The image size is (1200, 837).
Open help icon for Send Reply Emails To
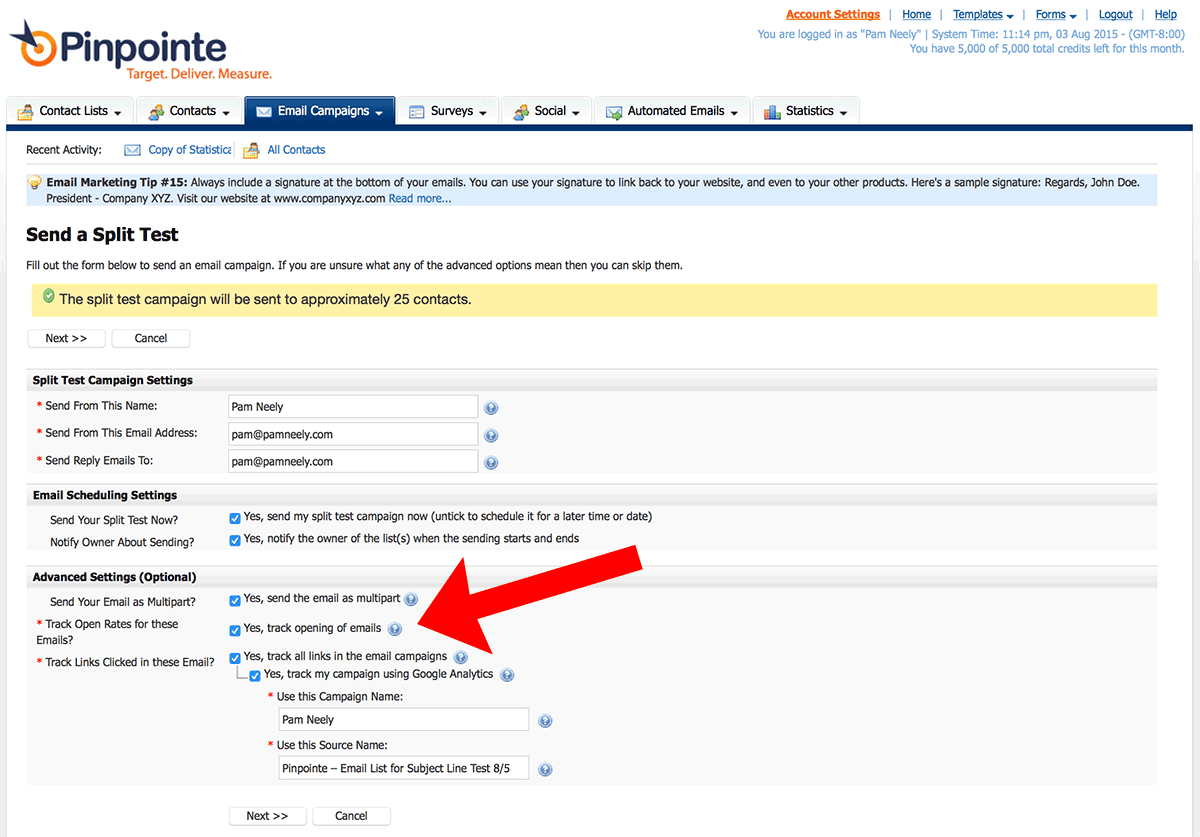click(x=491, y=463)
